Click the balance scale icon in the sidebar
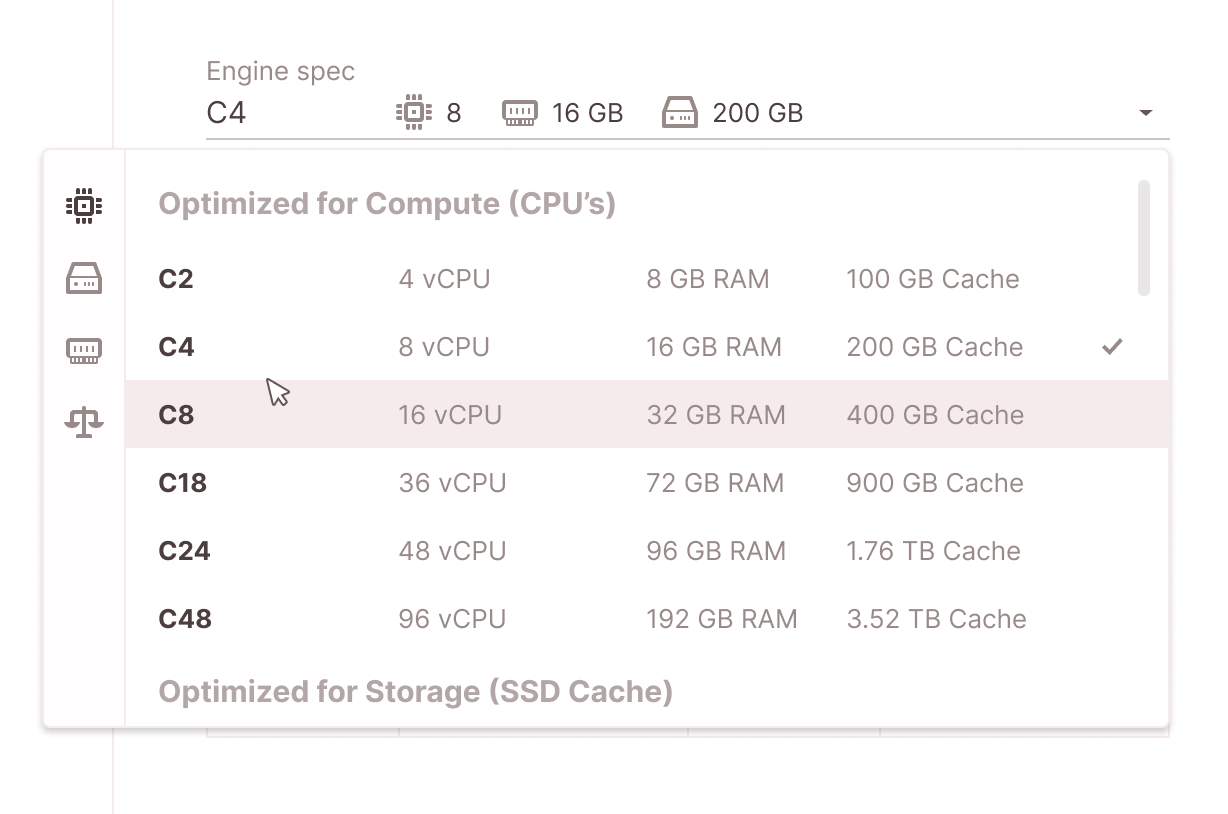The image size is (1228, 814). 84,422
